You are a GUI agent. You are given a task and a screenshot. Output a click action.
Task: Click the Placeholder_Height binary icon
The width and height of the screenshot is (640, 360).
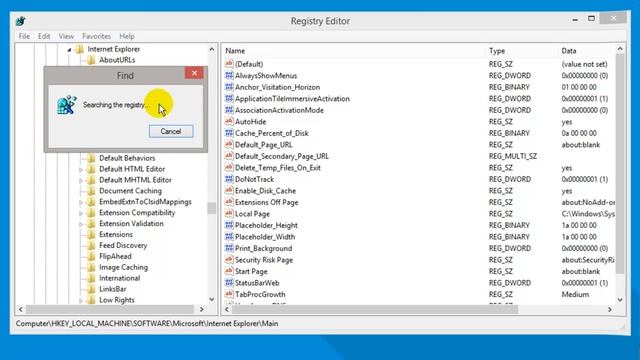click(229, 225)
